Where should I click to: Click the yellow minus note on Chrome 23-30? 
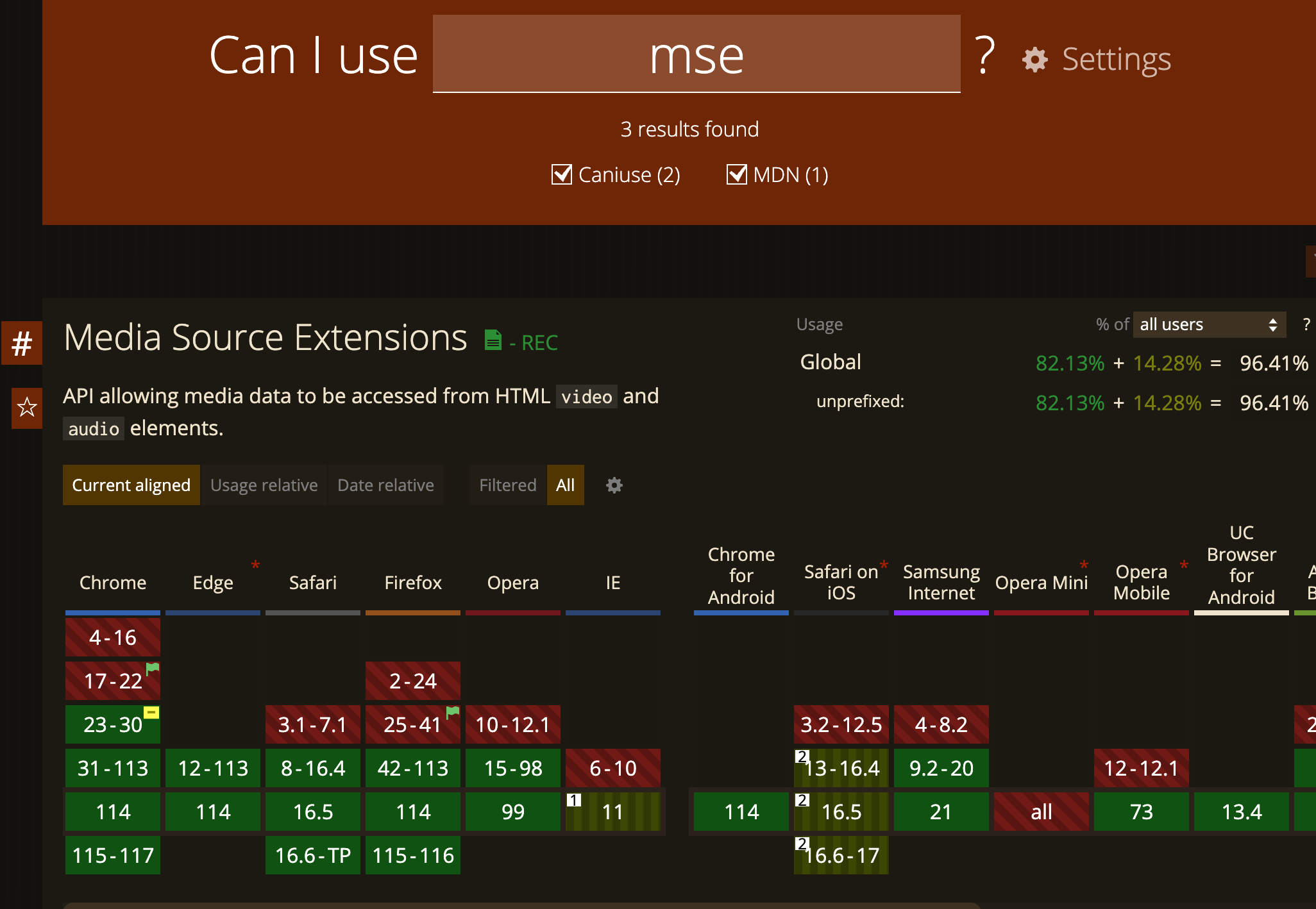tap(151, 712)
